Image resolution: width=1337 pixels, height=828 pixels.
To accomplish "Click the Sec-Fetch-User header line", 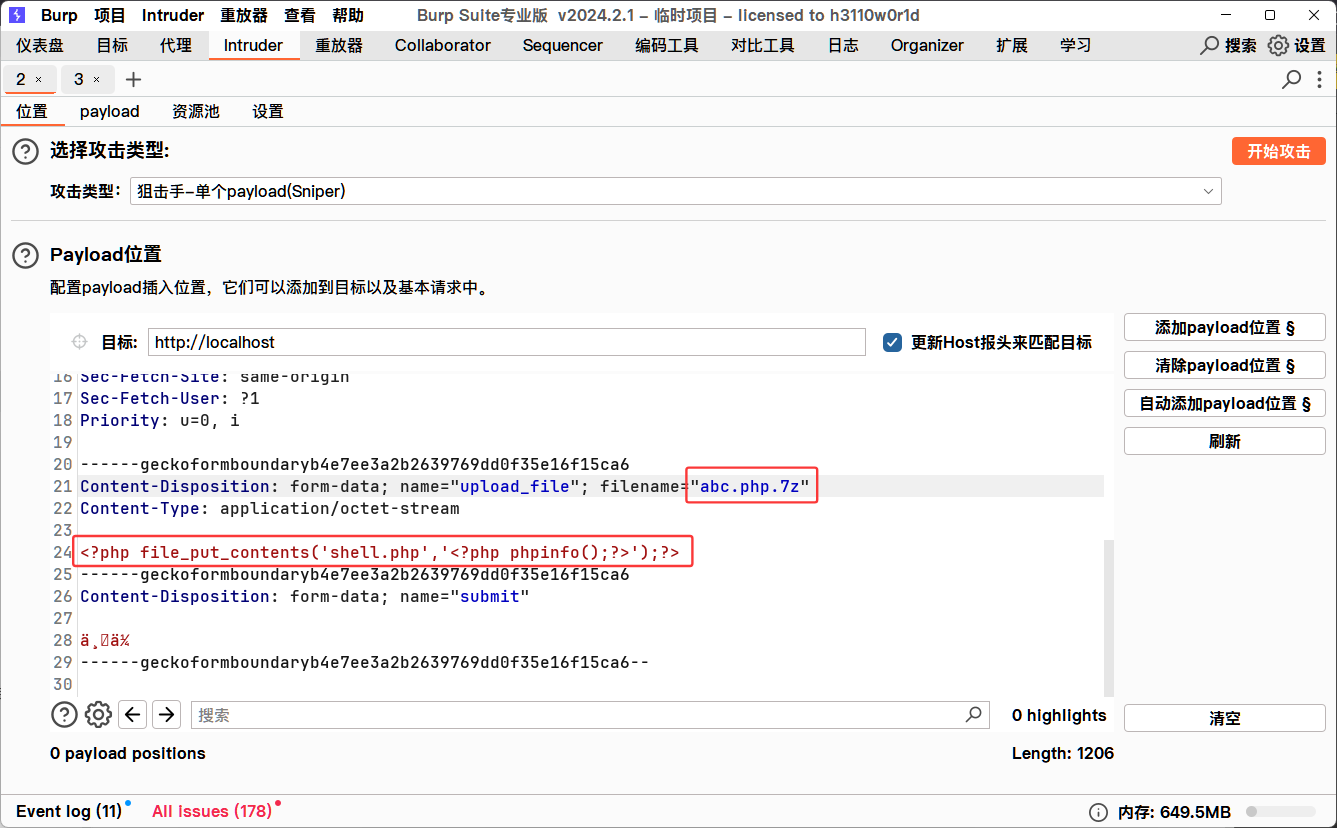I will [170, 398].
